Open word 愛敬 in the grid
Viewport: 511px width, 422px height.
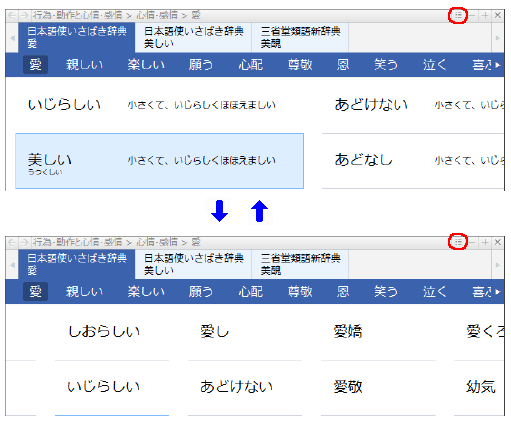(x=378, y=387)
